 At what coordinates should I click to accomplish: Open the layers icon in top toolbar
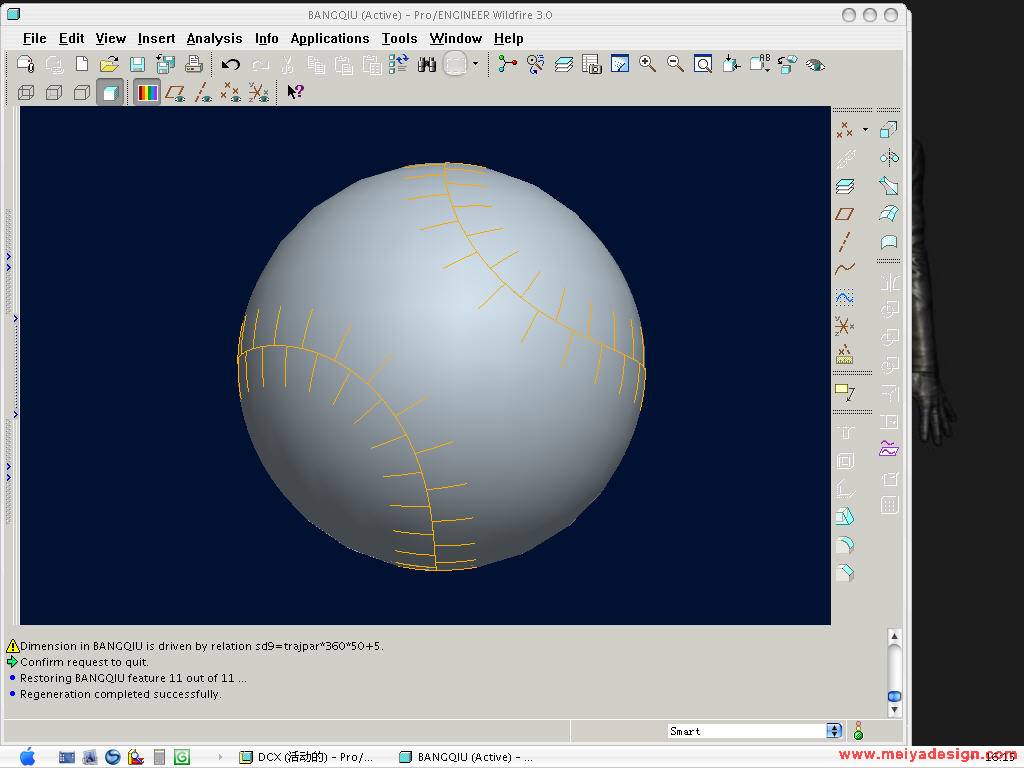564,65
